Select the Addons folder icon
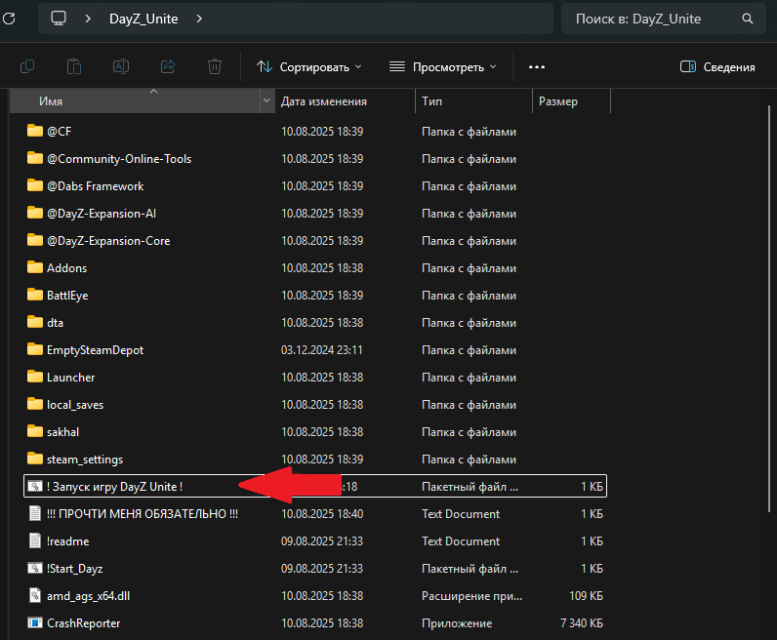This screenshot has width=777, height=640. (35, 267)
